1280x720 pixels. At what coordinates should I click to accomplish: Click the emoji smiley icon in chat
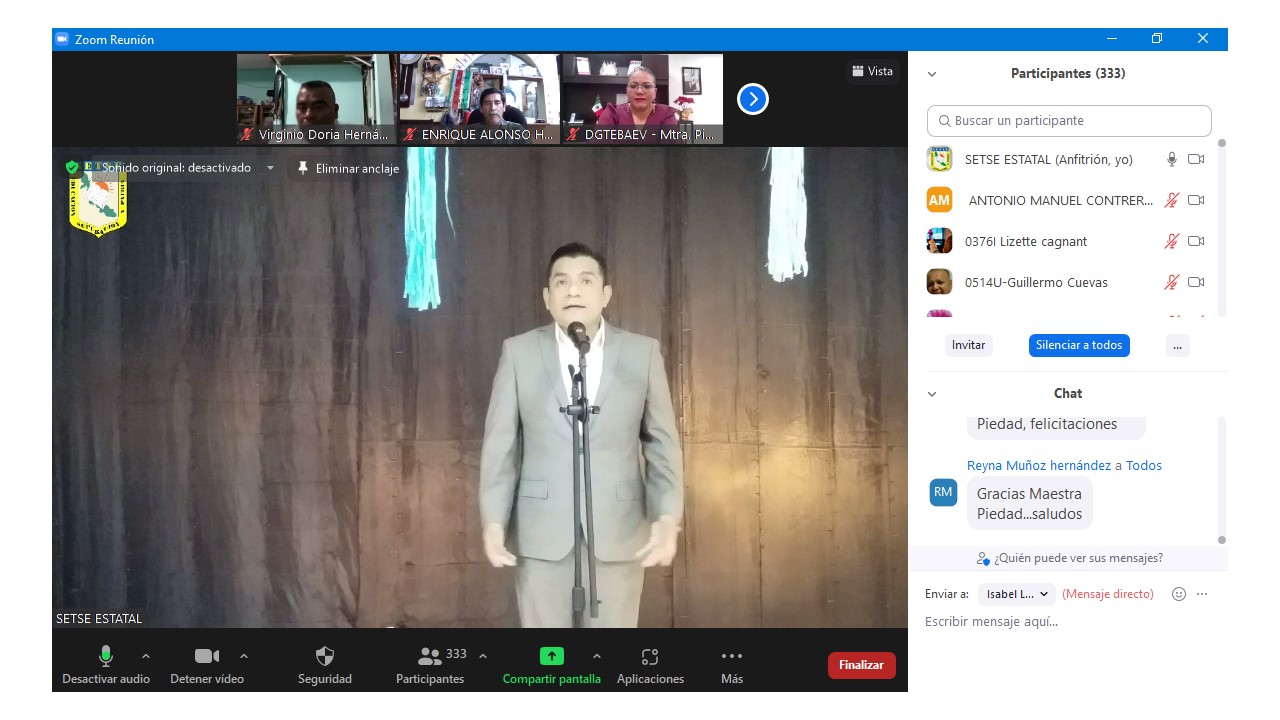point(1179,594)
